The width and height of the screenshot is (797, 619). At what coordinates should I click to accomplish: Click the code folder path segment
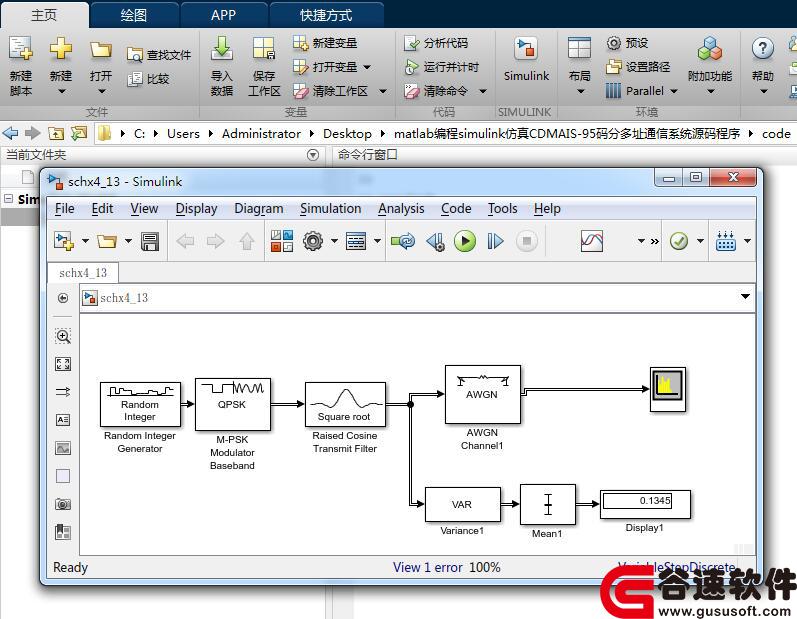click(776, 134)
